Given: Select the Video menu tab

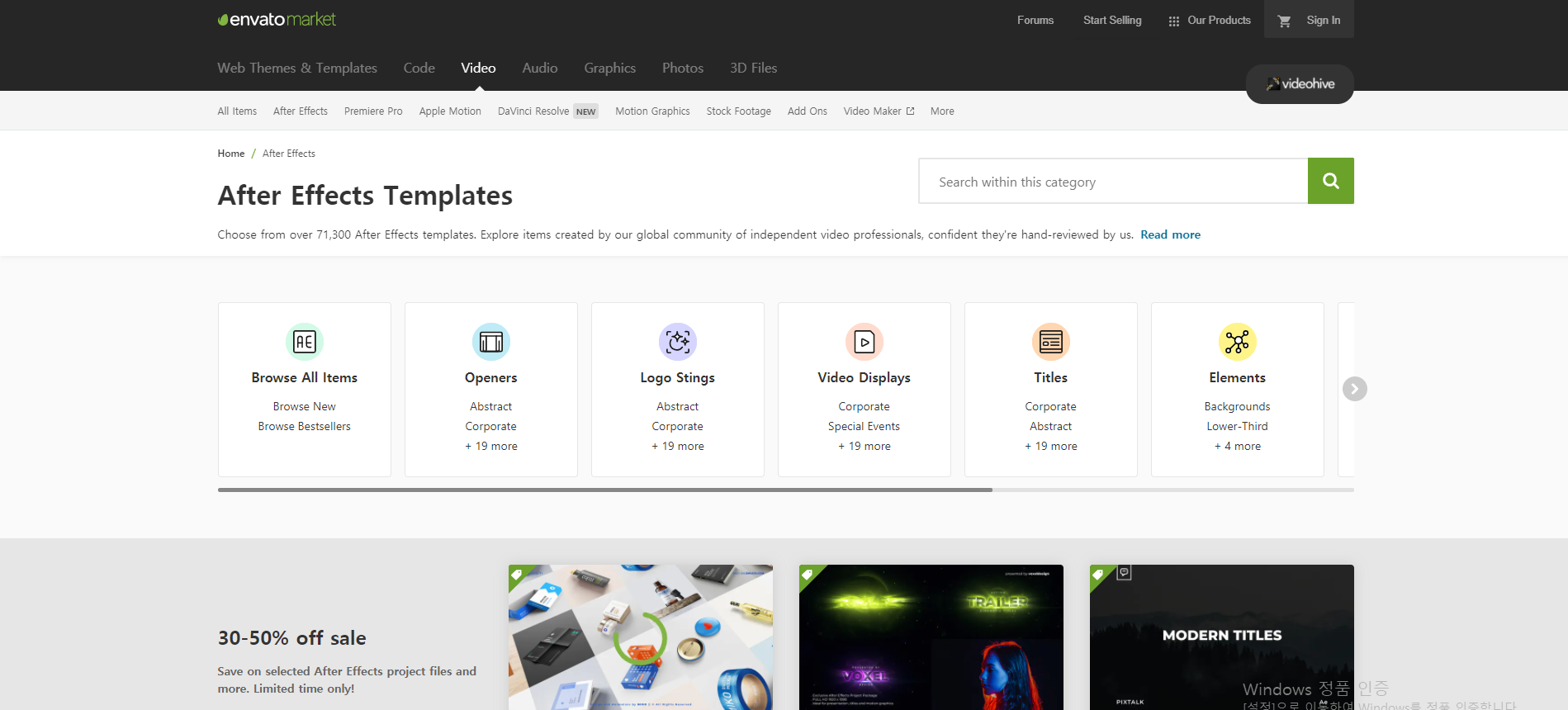Looking at the screenshot, I should pyautogui.click(x=479, y=68).
